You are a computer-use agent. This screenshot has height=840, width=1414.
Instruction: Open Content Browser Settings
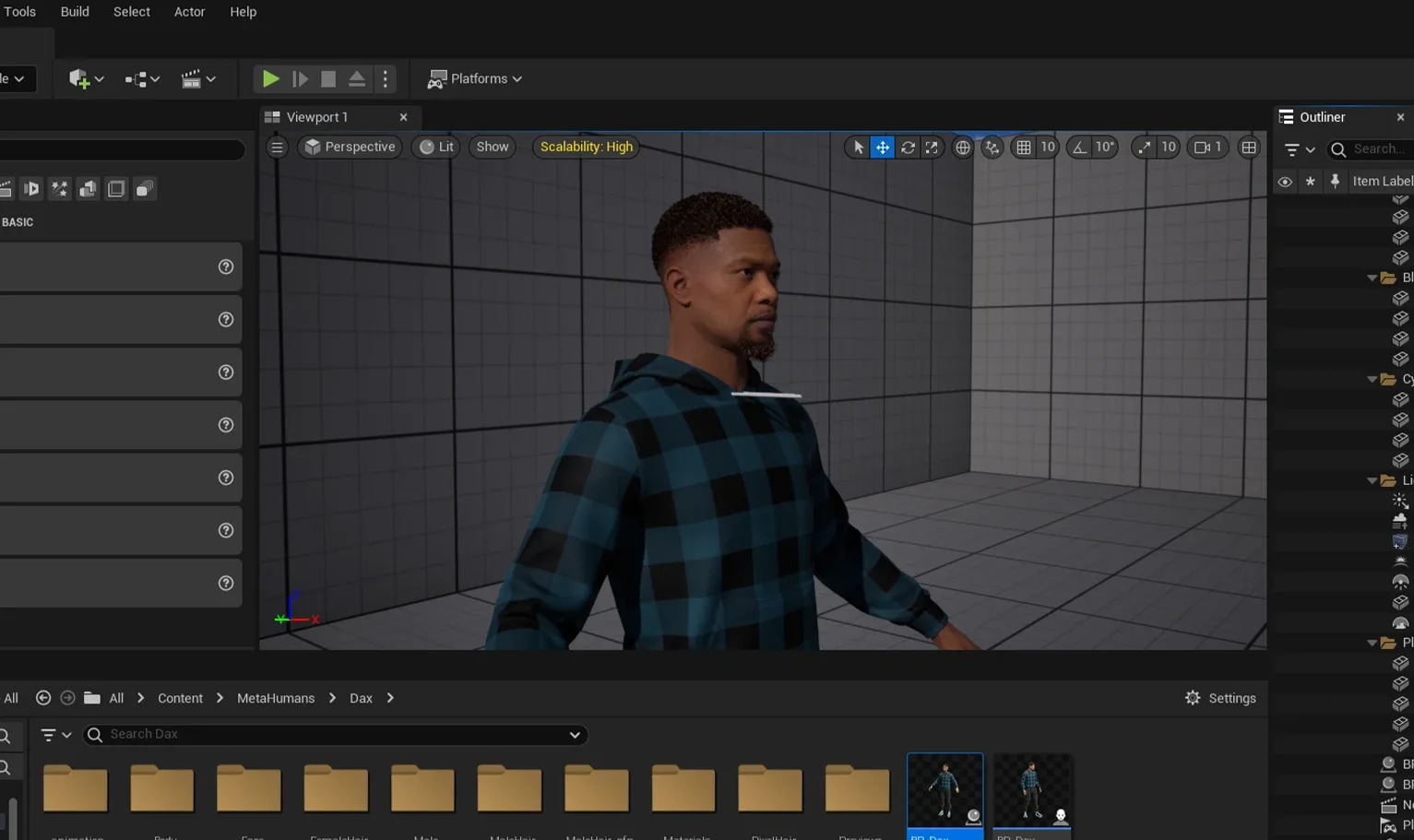point(1220,698)
